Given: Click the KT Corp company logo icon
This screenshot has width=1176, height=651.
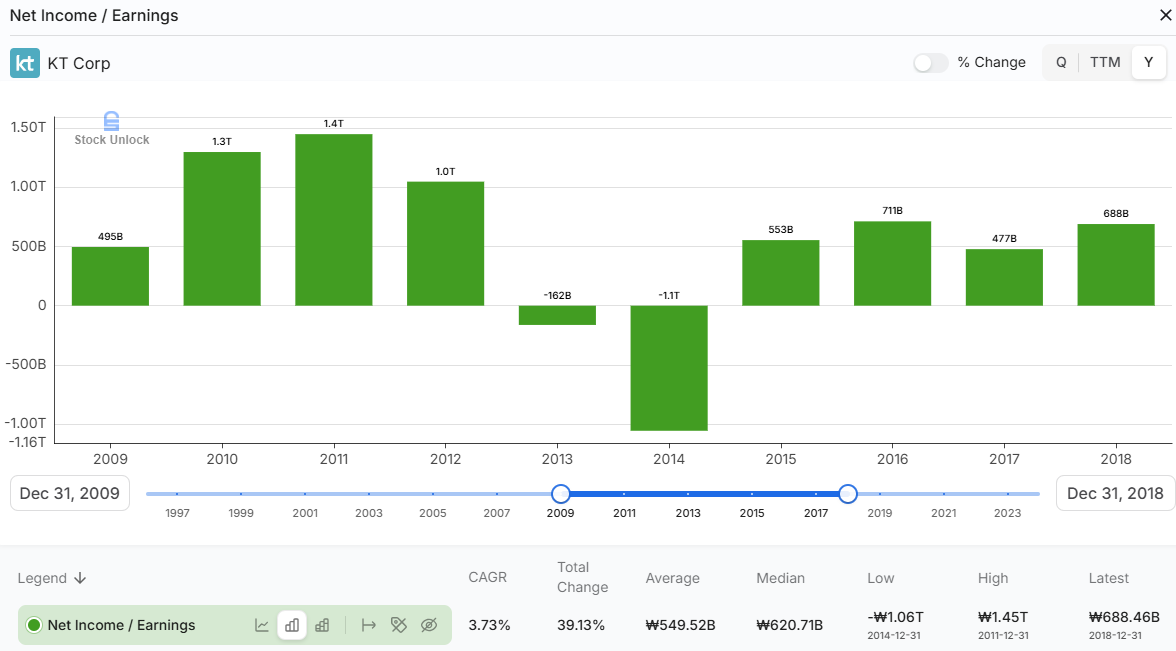Looking at the screenshot, I should (25, 63).
